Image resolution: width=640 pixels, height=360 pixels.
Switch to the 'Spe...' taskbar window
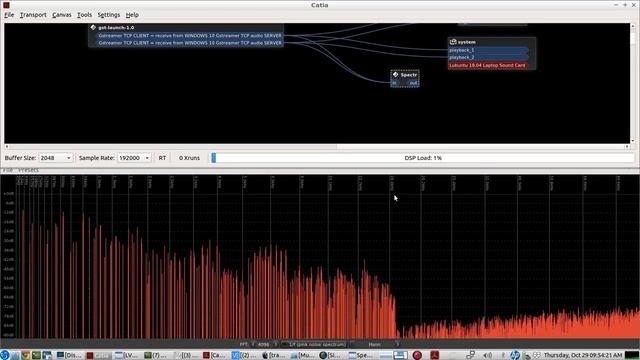(361, 355)
